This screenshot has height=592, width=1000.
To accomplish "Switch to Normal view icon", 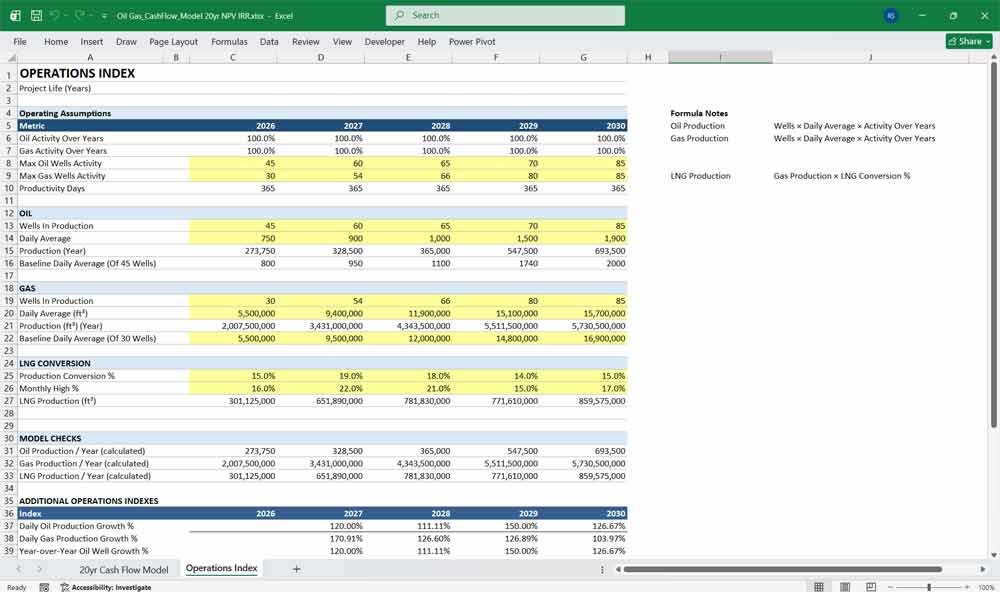I will [819, 587].
